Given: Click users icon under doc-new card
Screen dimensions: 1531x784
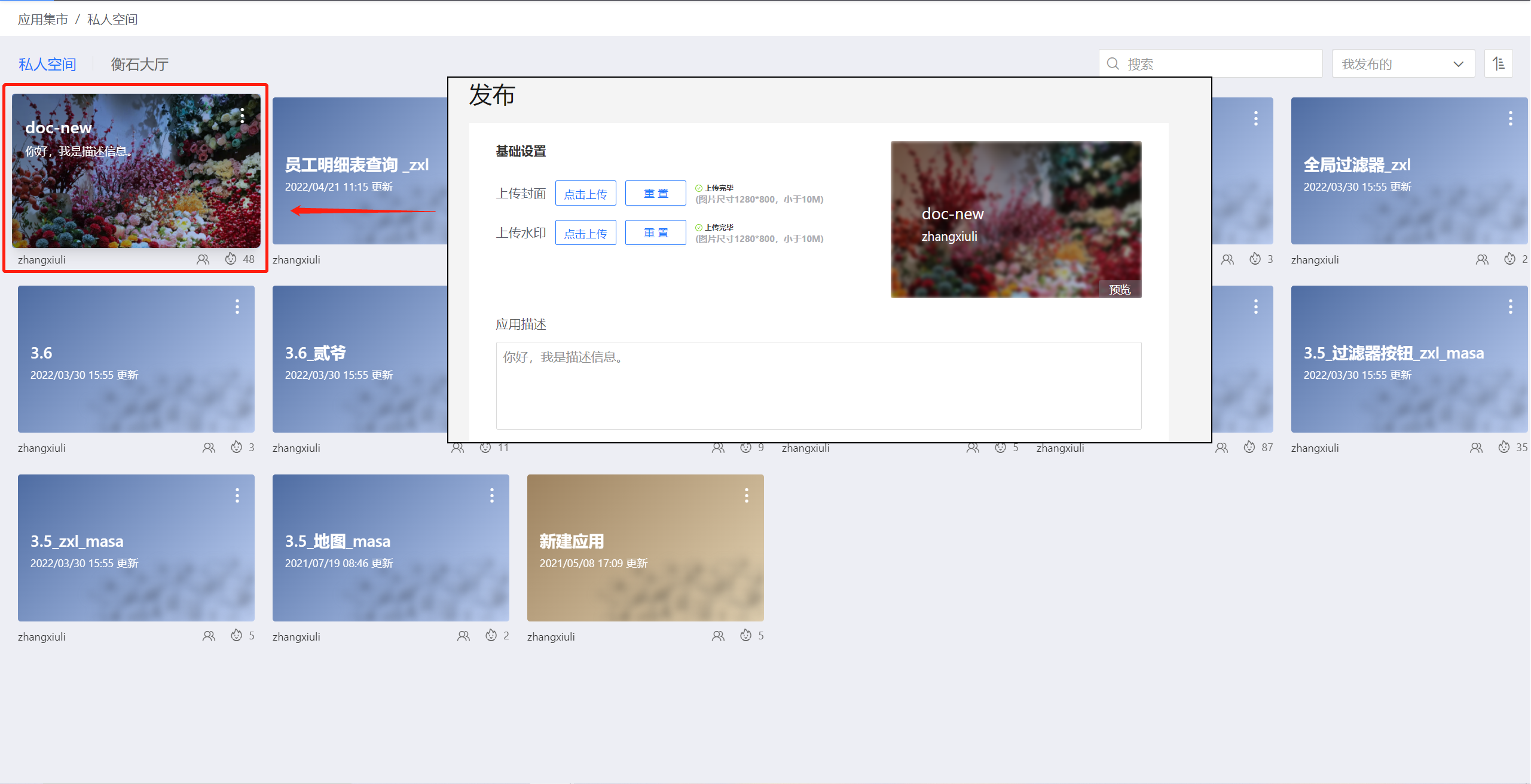Looking at the screenshot, I should pos(203,259).
